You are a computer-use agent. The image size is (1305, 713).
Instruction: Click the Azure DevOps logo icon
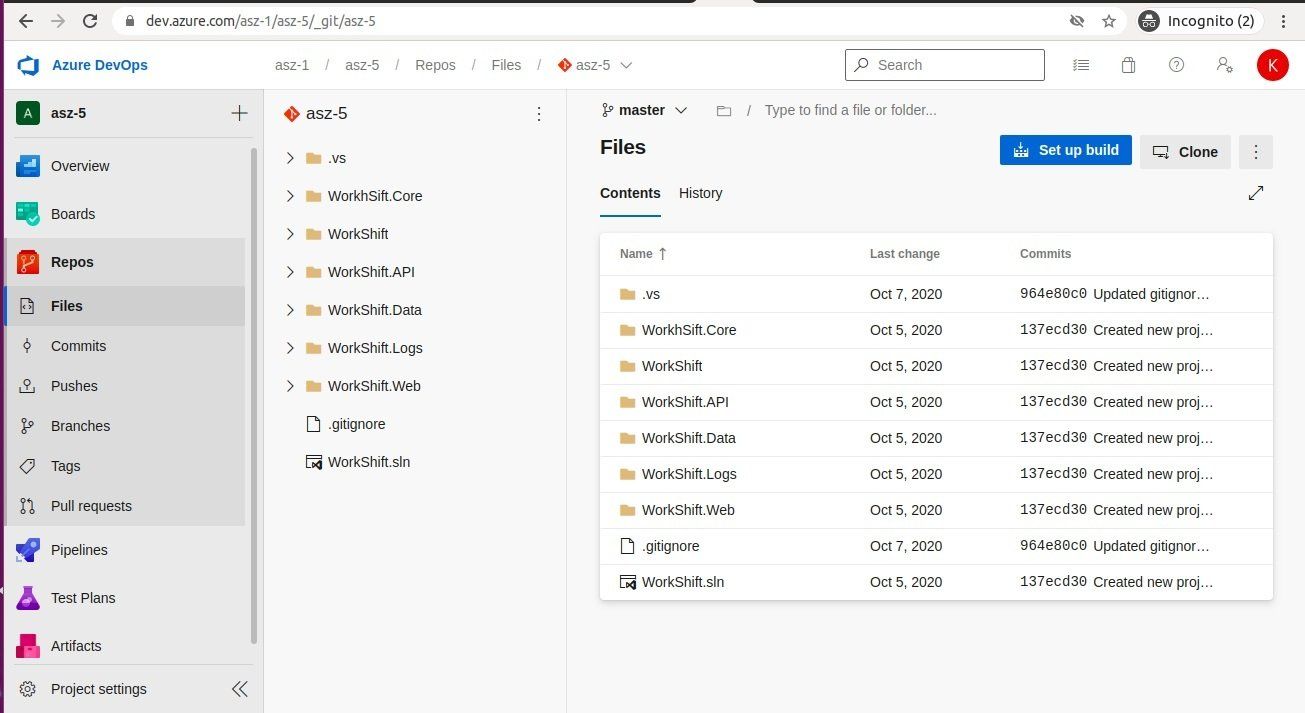[28, 65]
